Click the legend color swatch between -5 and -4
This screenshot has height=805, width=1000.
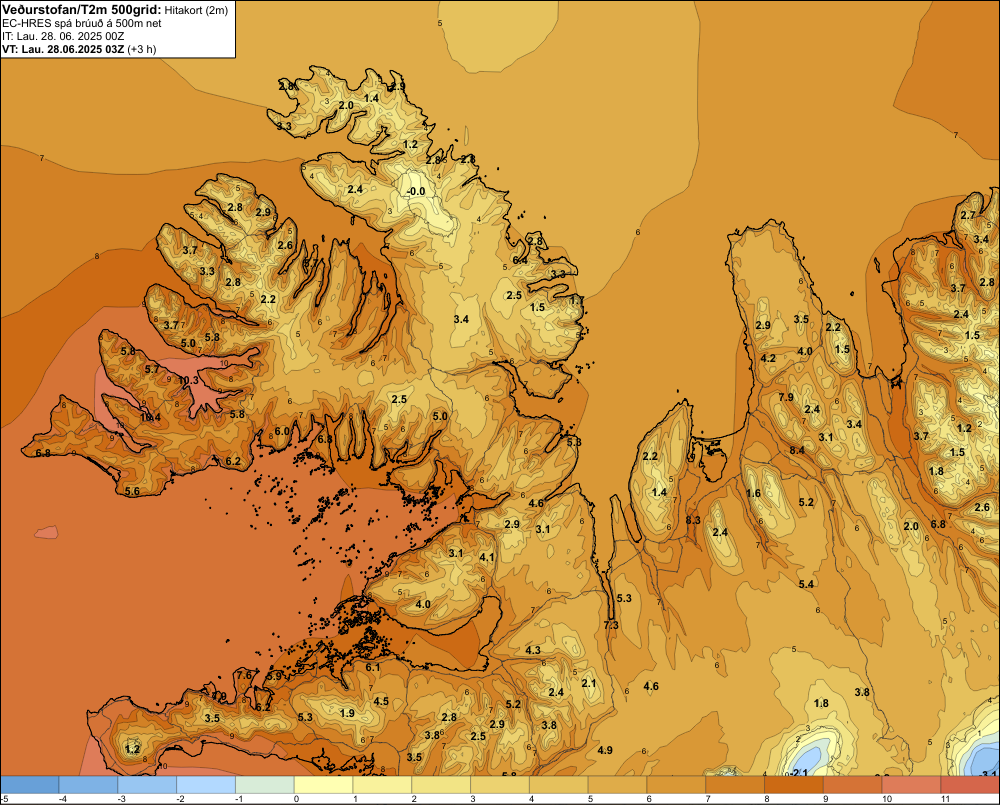pos(30,785)
